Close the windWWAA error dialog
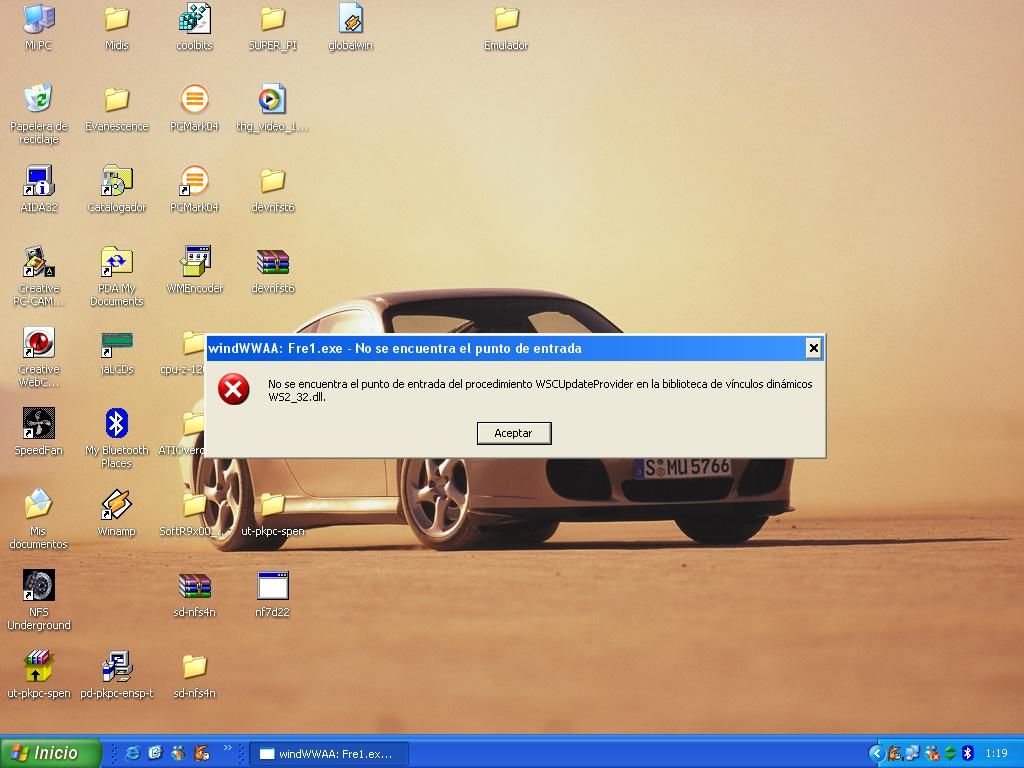 tap(813, 348)
